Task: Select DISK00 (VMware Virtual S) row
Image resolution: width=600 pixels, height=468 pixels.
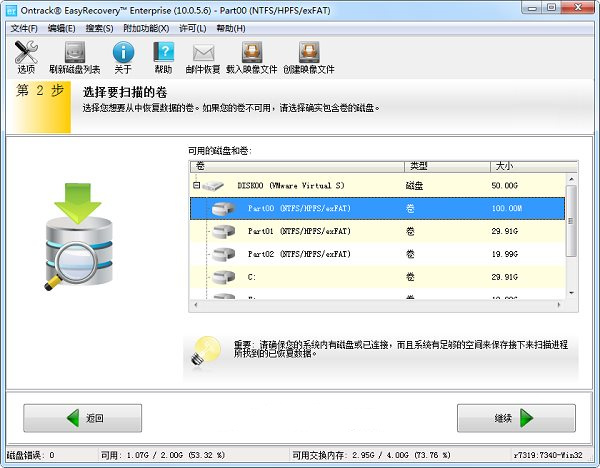Action: [x=377, y=186]
